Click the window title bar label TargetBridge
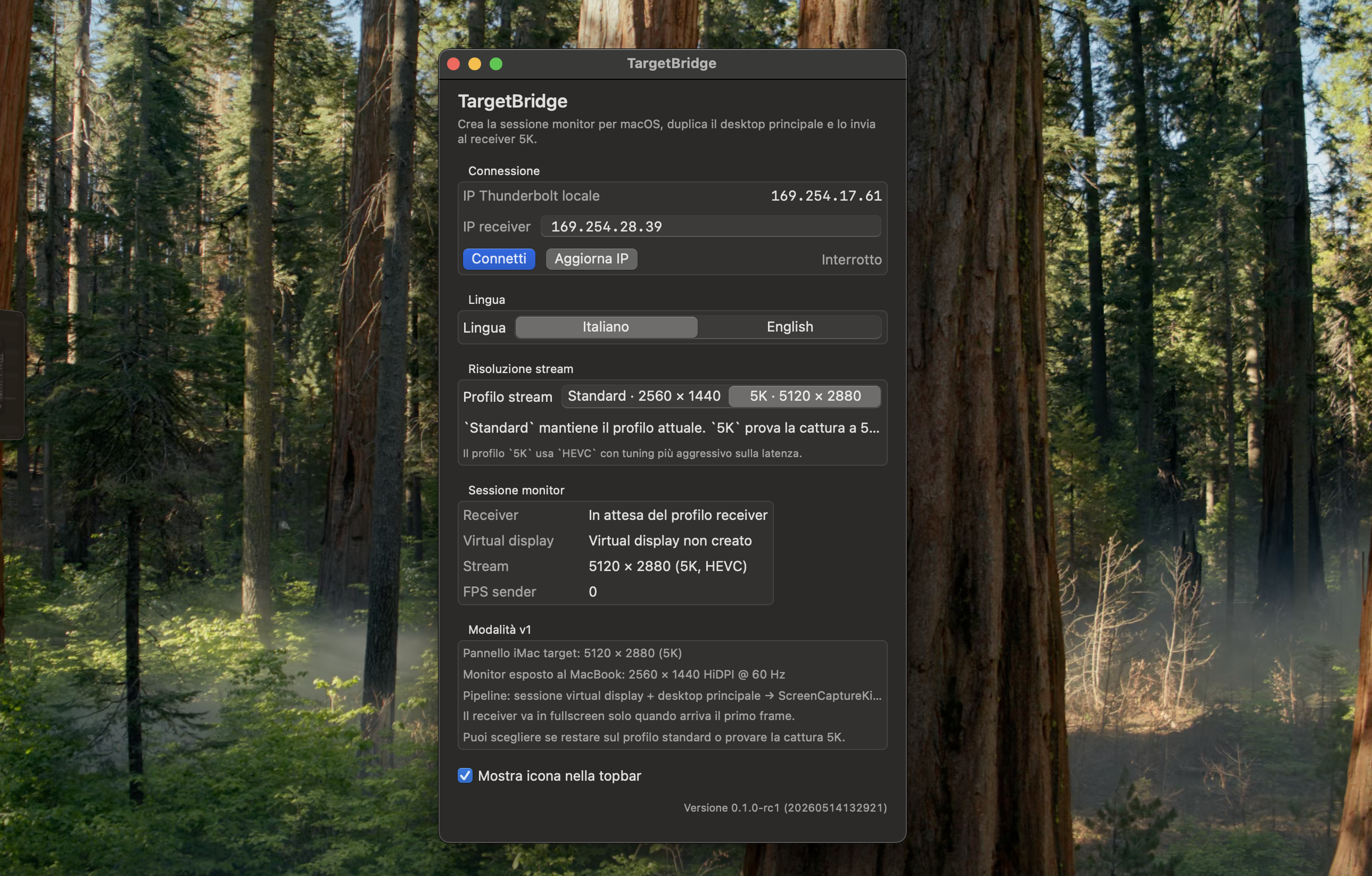 click(x=671, y=63)
